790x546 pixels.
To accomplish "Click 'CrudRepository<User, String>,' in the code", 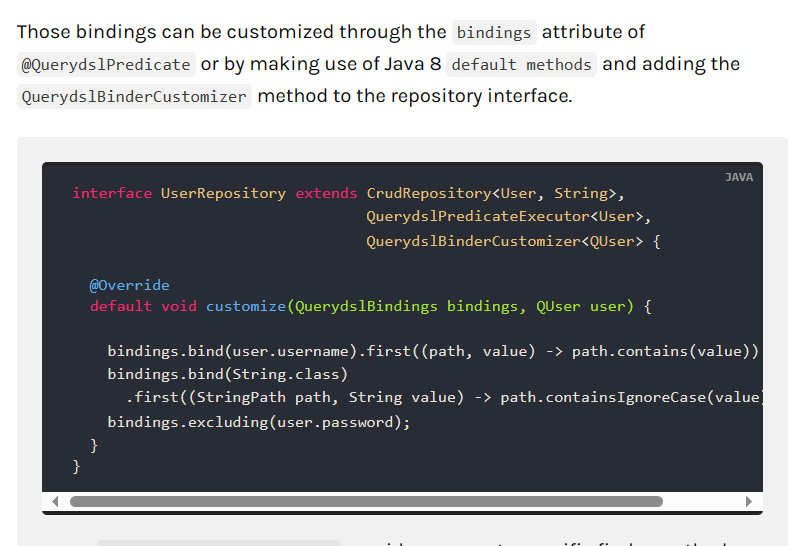I will coord(495,193).
